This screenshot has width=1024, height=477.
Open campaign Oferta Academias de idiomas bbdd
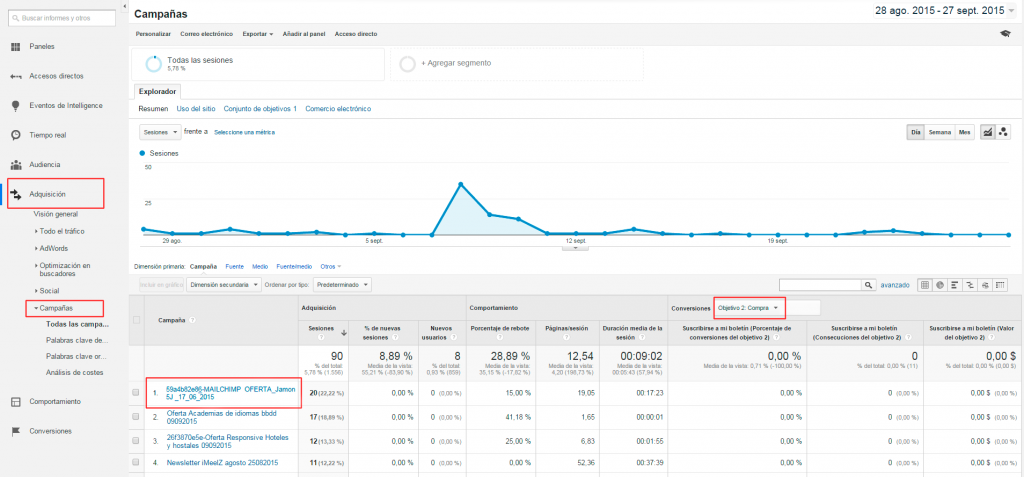point(219,417)
